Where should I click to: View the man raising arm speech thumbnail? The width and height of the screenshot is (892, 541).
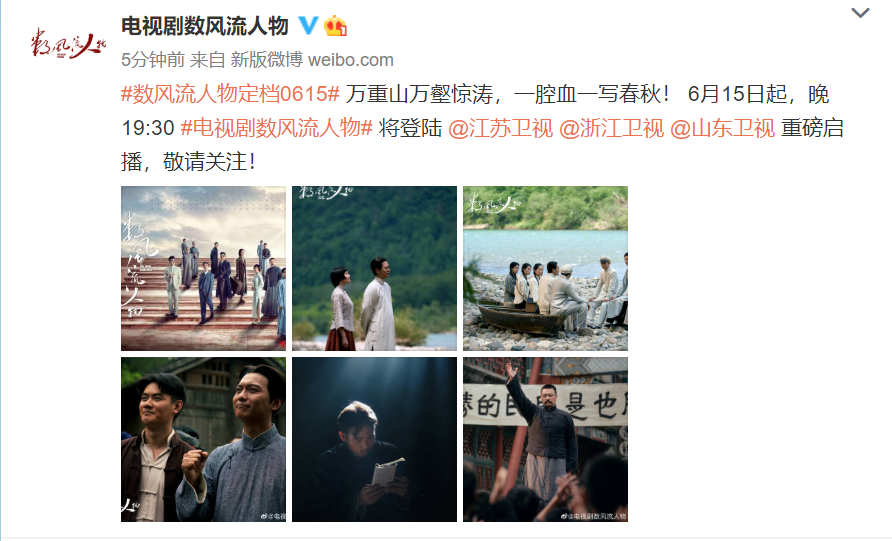(x=546, y=439)
